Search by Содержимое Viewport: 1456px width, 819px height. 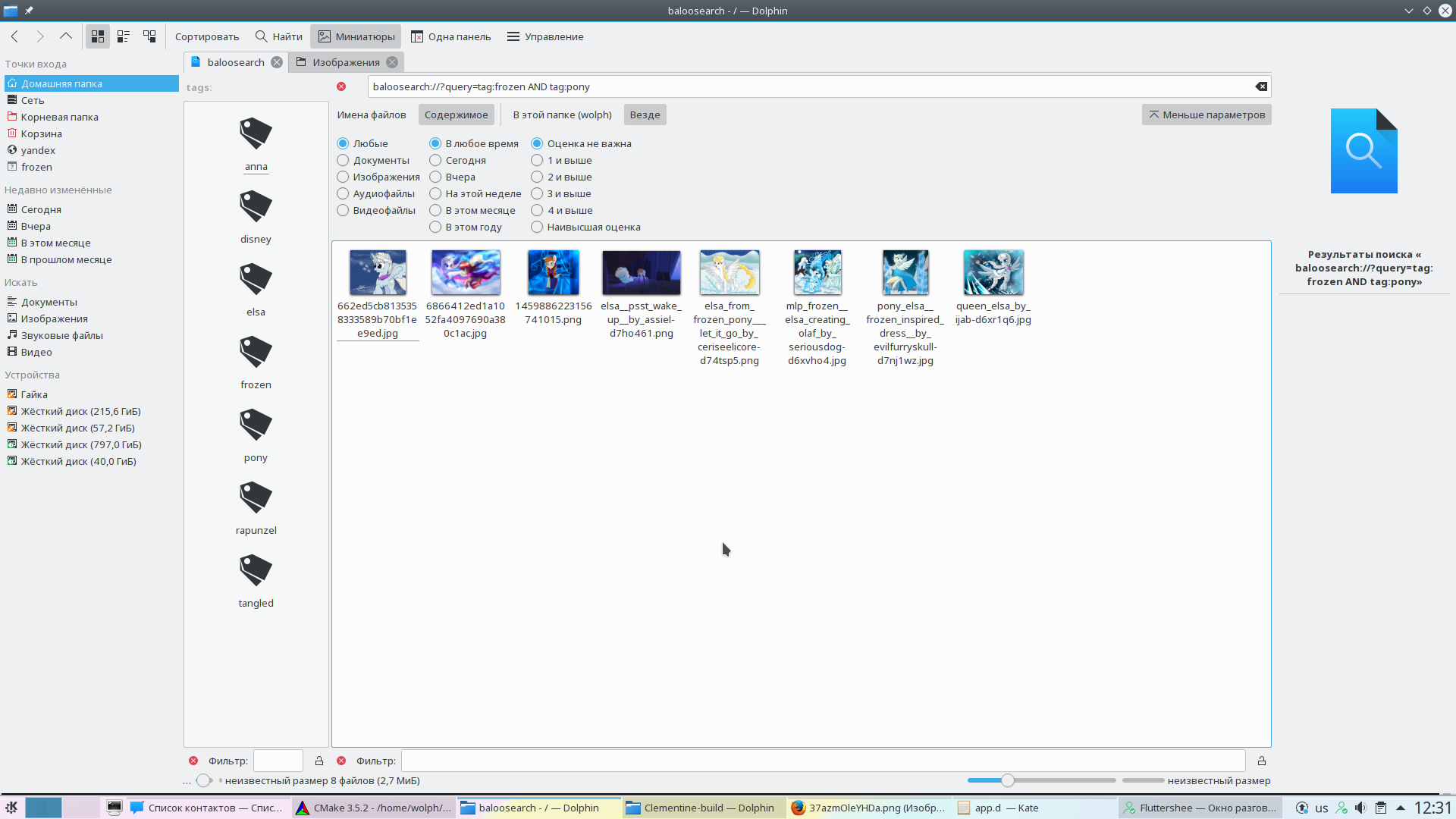(457, 115)
